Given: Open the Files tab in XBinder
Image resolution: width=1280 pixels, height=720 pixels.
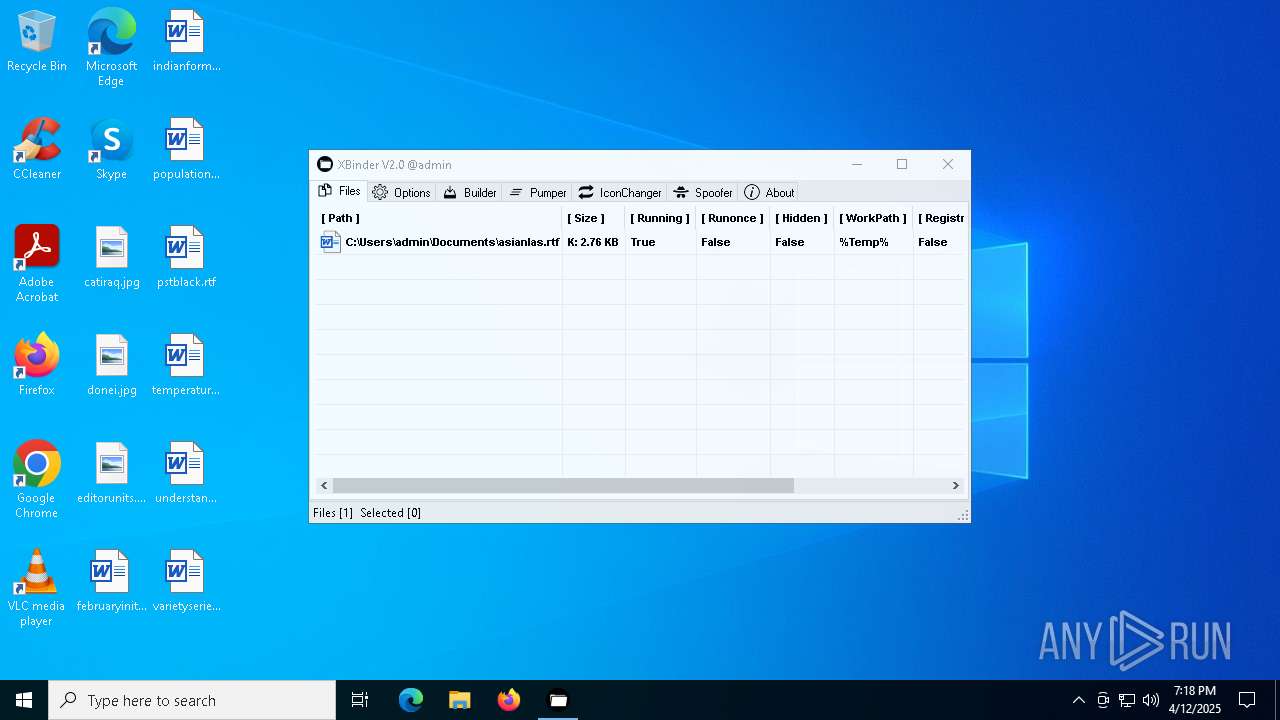Looking at the screenshot, I should coord(339,191).
